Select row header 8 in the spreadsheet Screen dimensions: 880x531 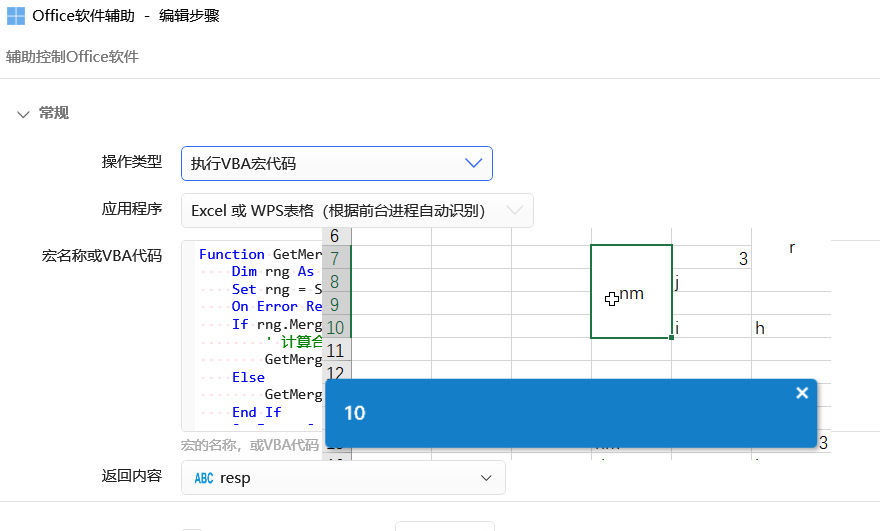(335, 282)
